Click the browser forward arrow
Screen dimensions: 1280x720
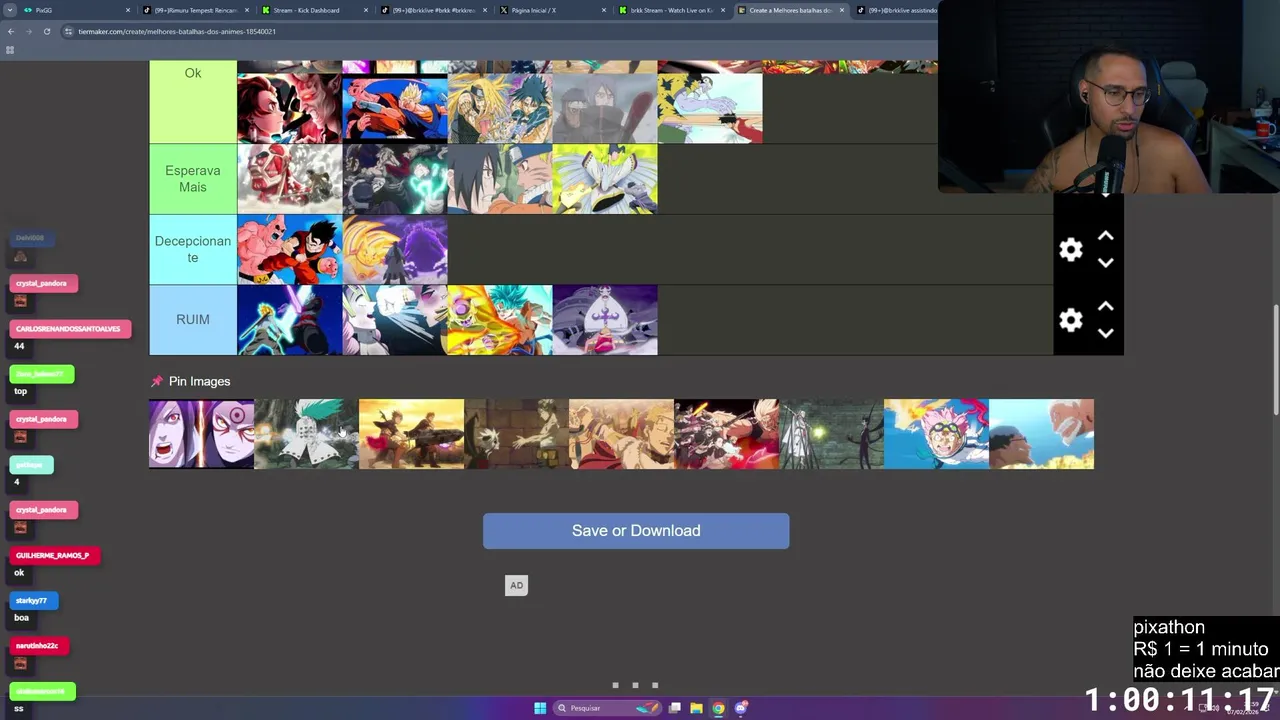(29, 31)
